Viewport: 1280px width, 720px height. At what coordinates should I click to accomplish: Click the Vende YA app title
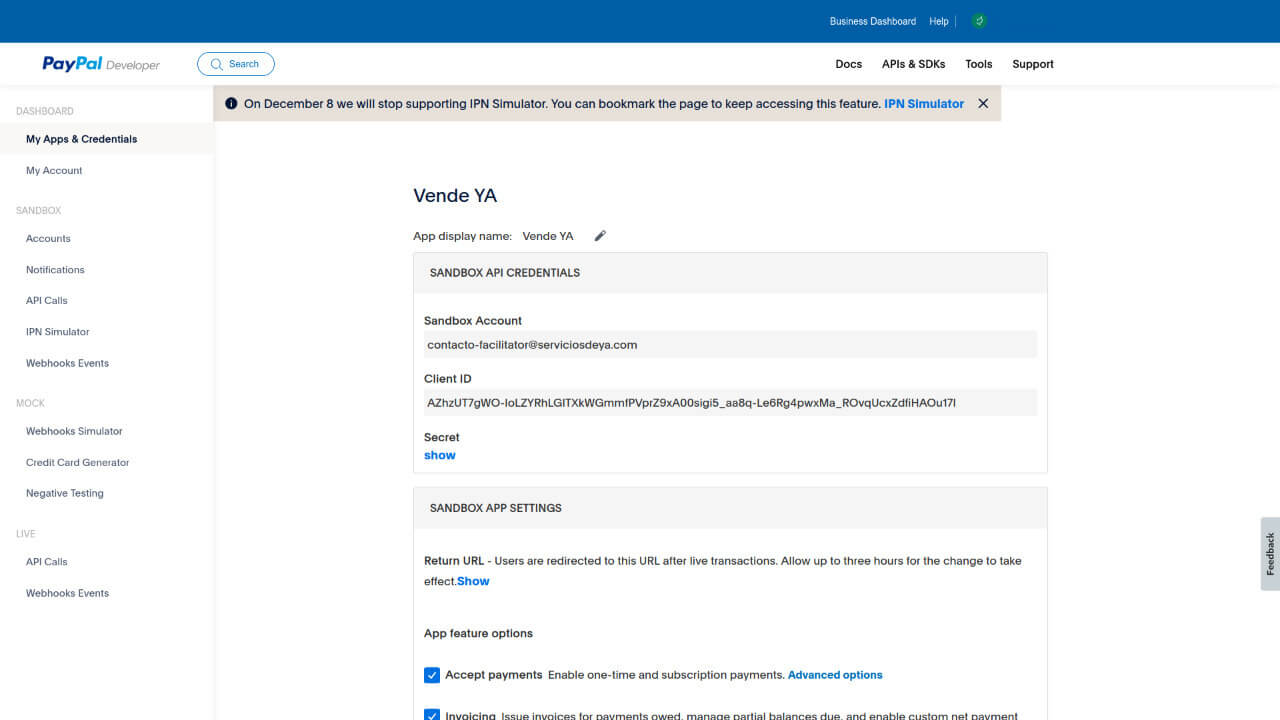coord(455,196)
